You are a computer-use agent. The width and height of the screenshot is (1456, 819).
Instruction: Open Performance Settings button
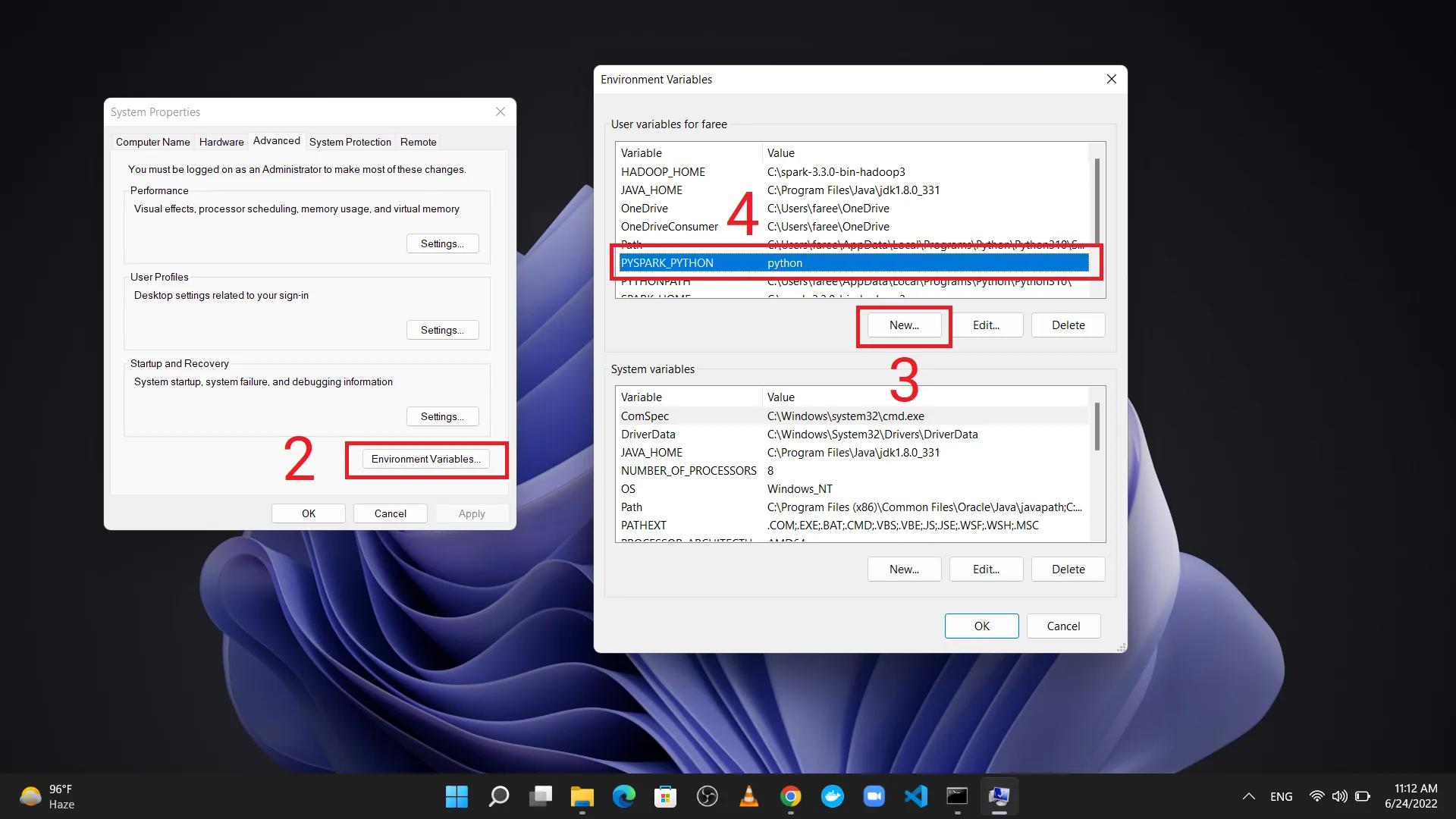(442, 243)
